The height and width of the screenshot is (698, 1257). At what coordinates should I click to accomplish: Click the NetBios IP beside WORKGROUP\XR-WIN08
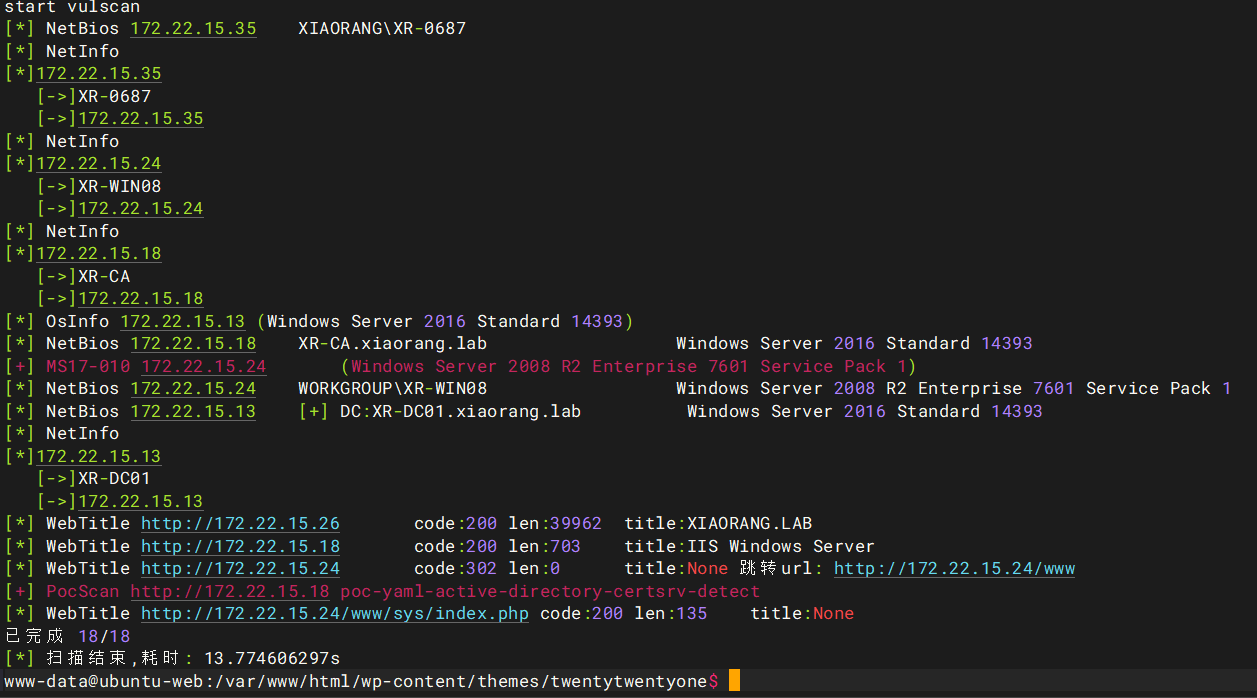coord(193,389)
